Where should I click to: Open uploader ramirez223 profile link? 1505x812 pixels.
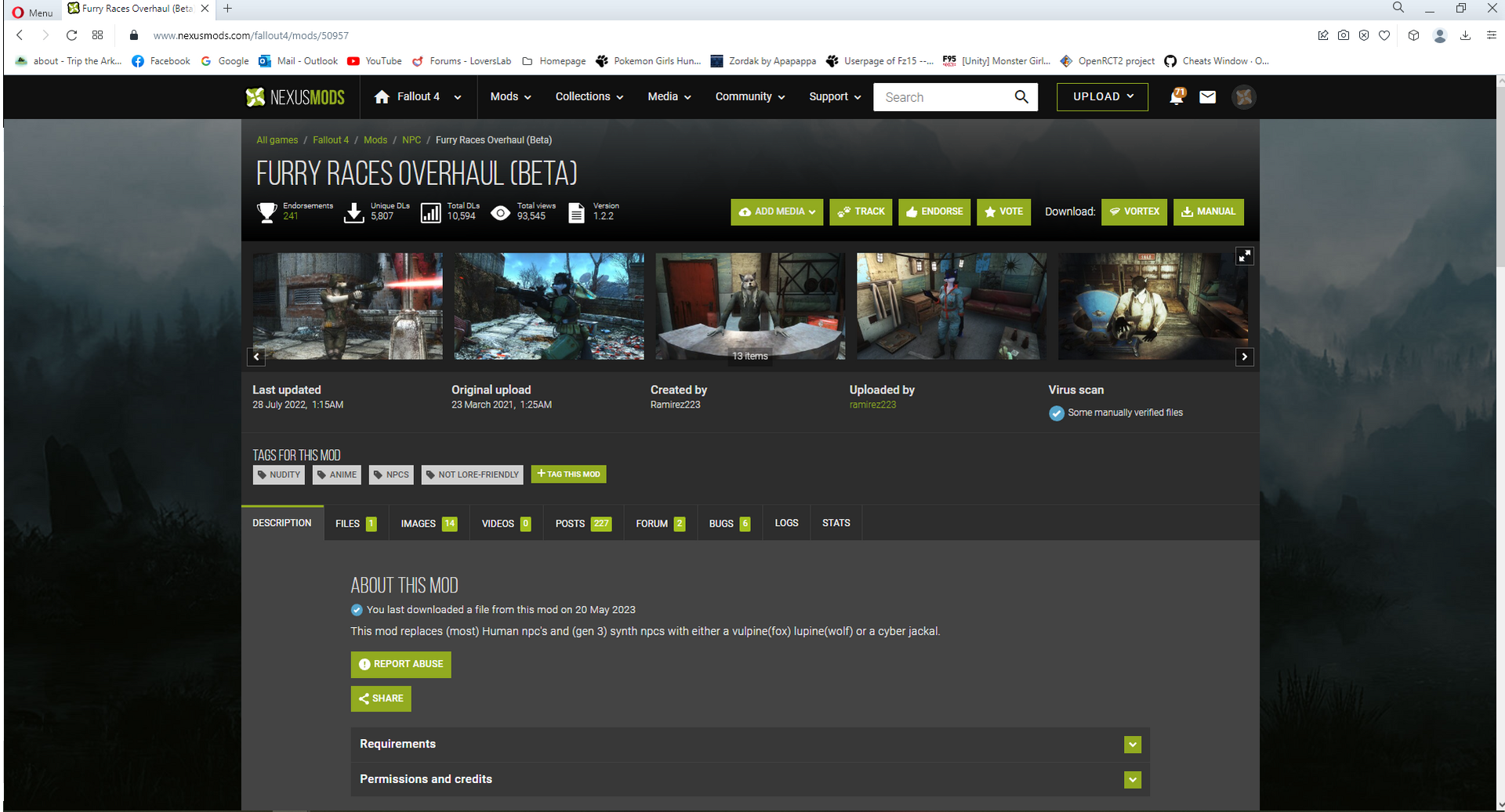point(872,404)
